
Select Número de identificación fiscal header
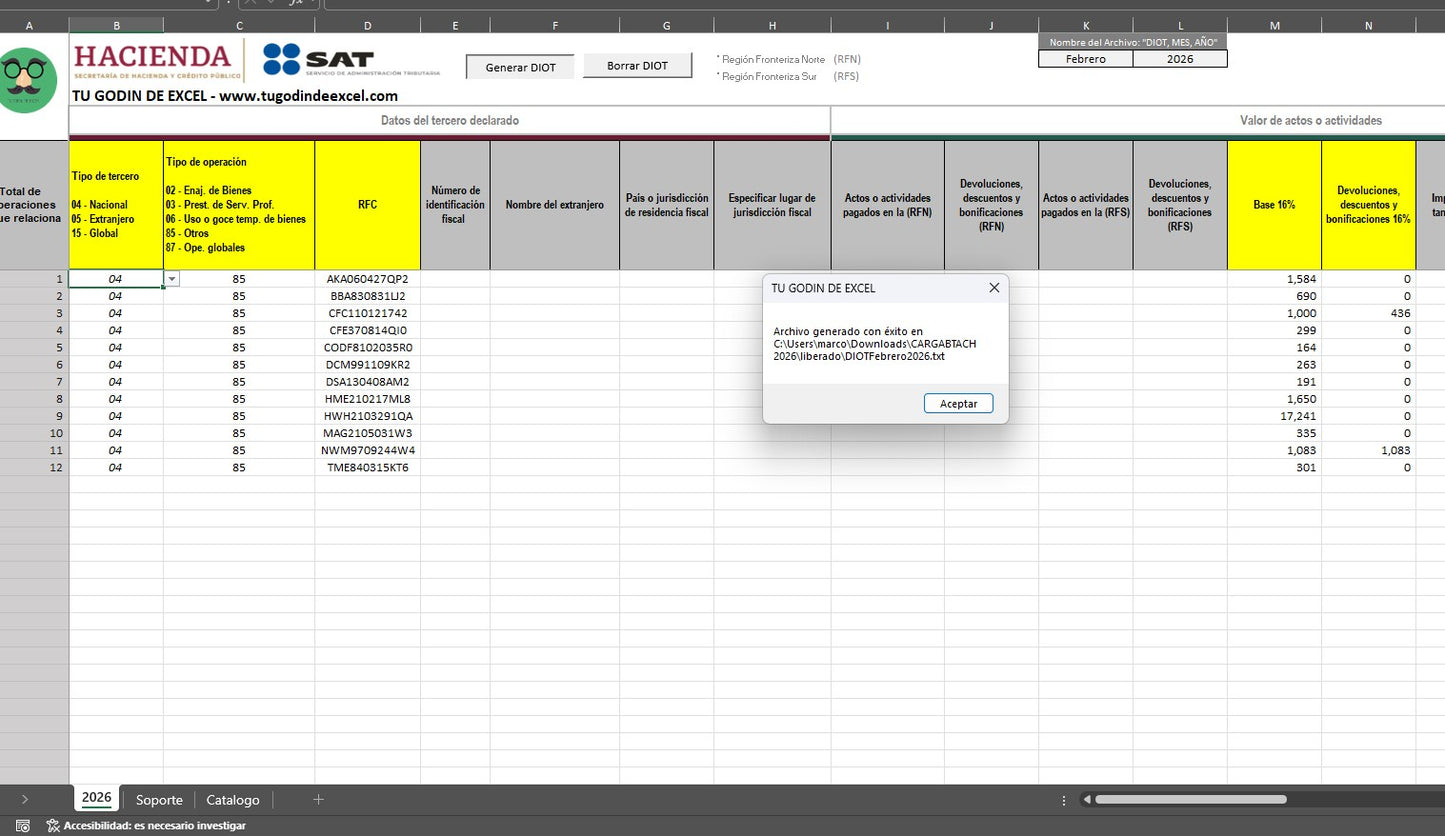pos(455,205)
